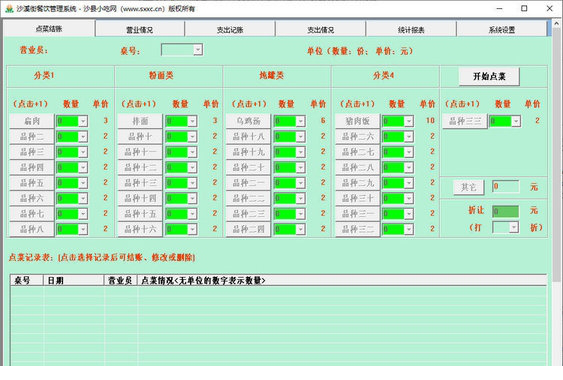Open the quantity dropdown for 品种二八
This screenshot has width=563, height=380.
[x=409, y=167]
